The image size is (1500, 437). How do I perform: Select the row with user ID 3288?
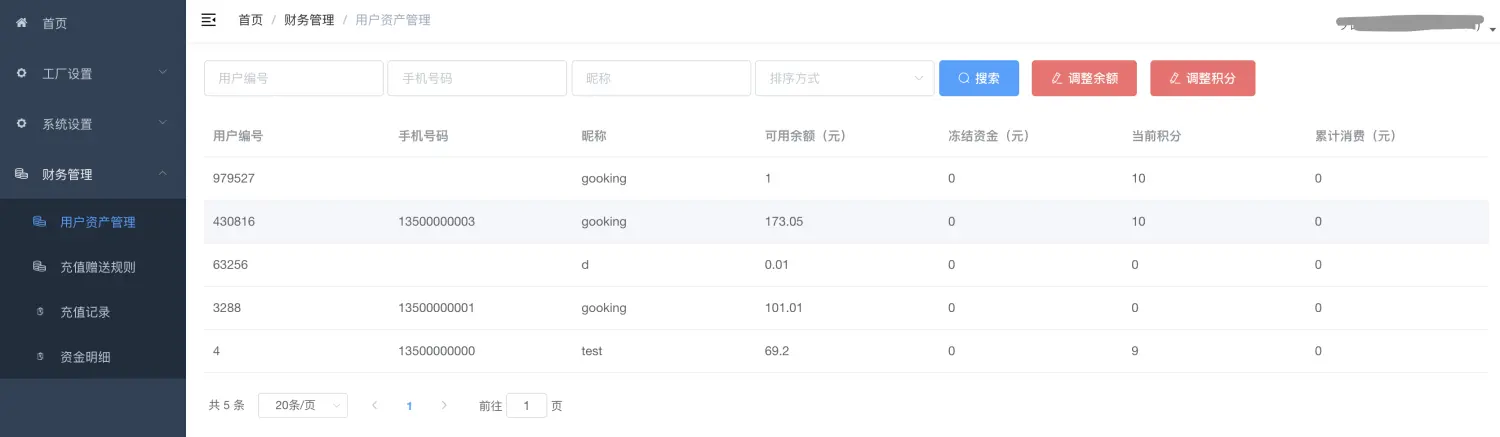pyautogui.click(x=846, y=308)
